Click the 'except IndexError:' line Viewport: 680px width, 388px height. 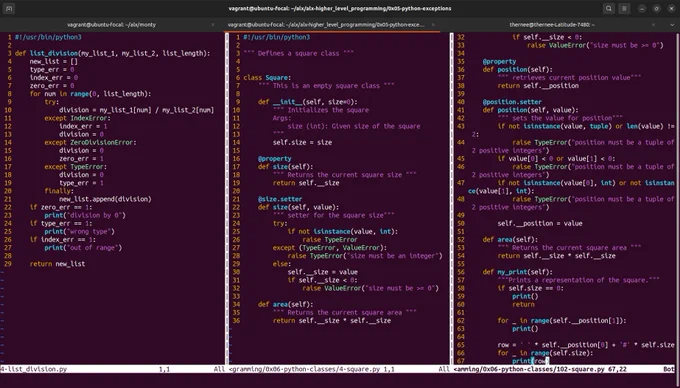point(78,118)
